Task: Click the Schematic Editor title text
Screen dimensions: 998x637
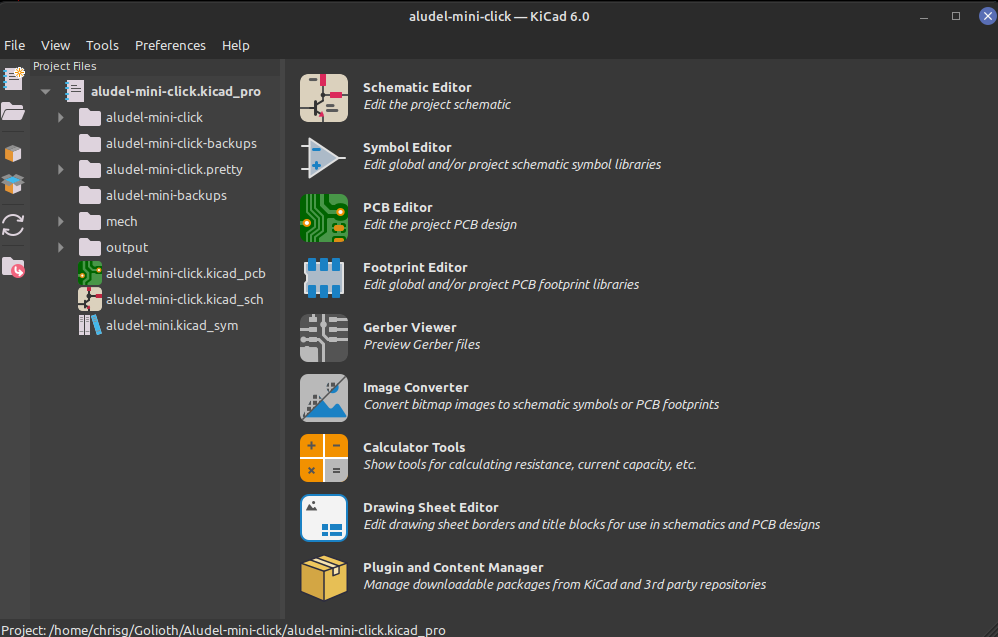Action: (417, 87)
